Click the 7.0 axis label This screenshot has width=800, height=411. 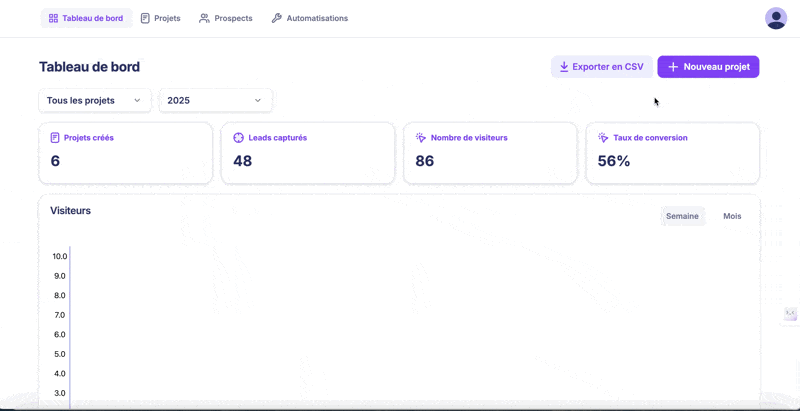coord(60,315)
